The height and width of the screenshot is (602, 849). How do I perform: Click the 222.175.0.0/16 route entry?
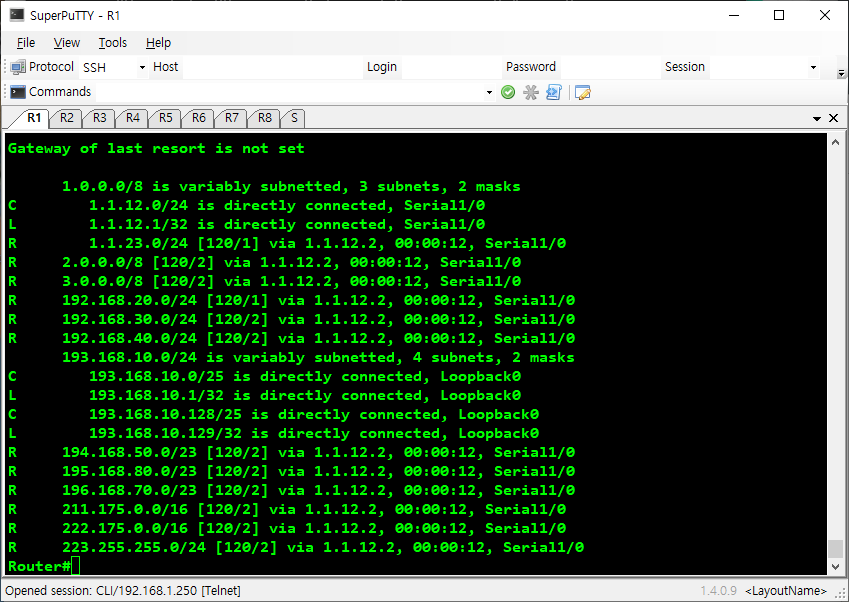point(287,528)
